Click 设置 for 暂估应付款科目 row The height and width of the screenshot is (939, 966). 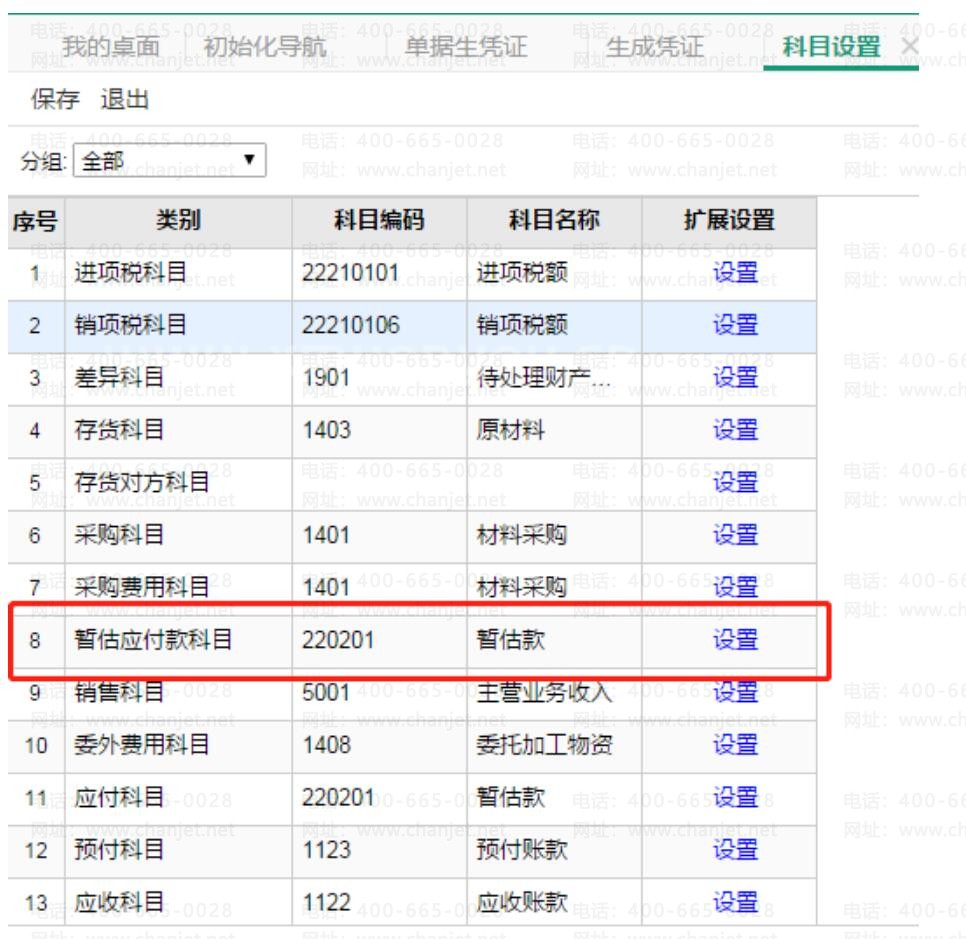click(x=735, y=640)
